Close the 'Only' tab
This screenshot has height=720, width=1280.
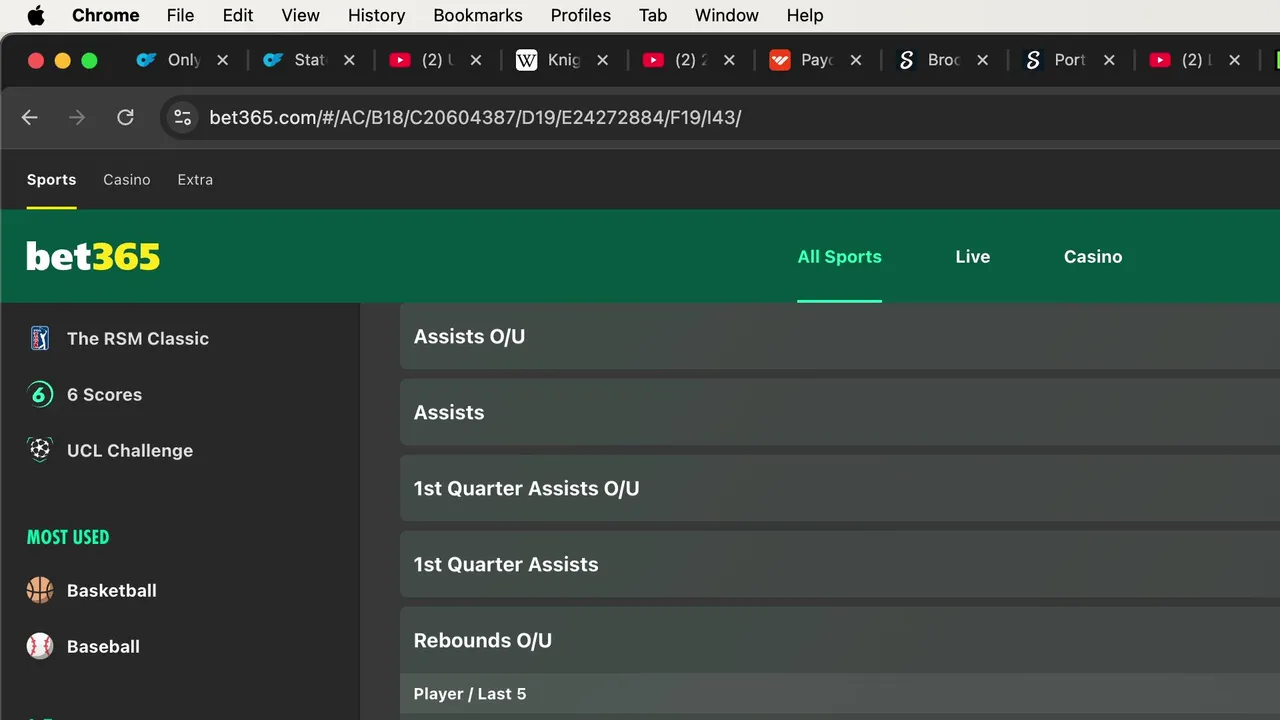click(222, 60)
